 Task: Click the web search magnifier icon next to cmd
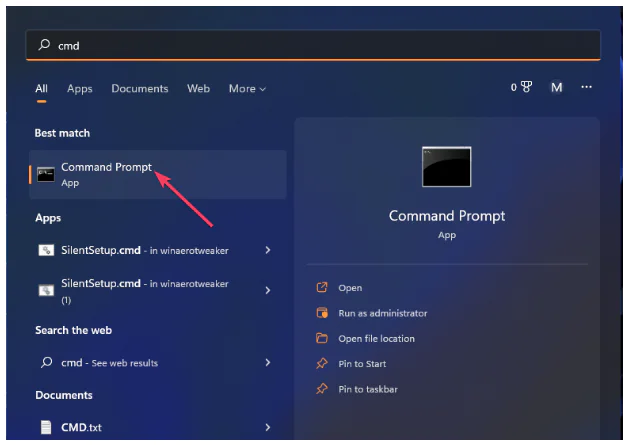pyautogui.click(x=46, y=362)
